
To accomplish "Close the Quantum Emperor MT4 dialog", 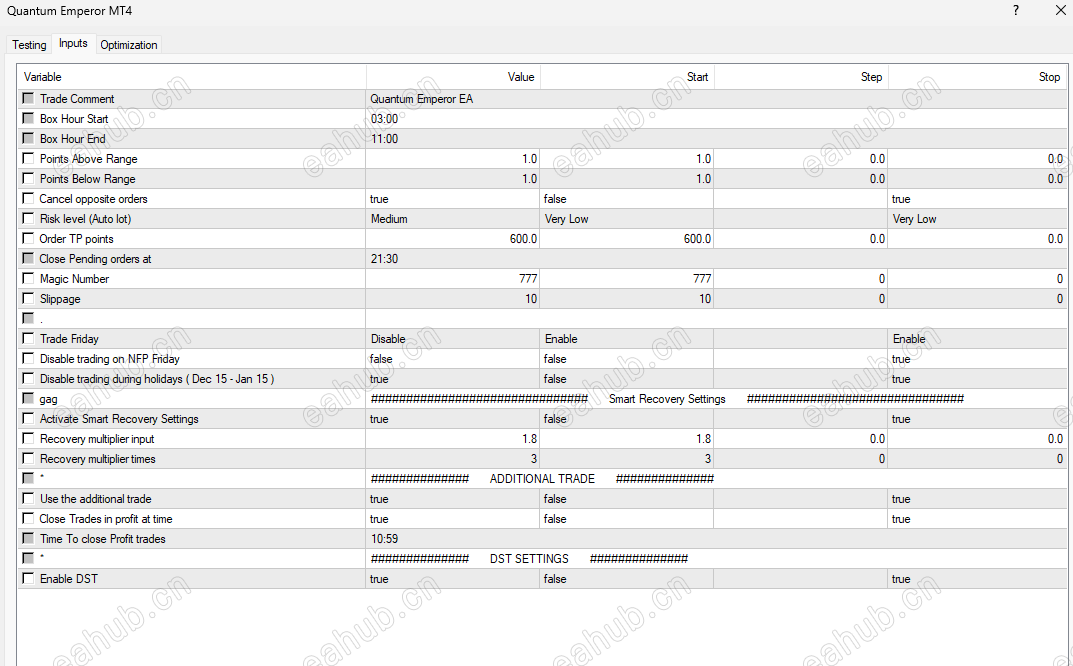I will click(1059, 11).
